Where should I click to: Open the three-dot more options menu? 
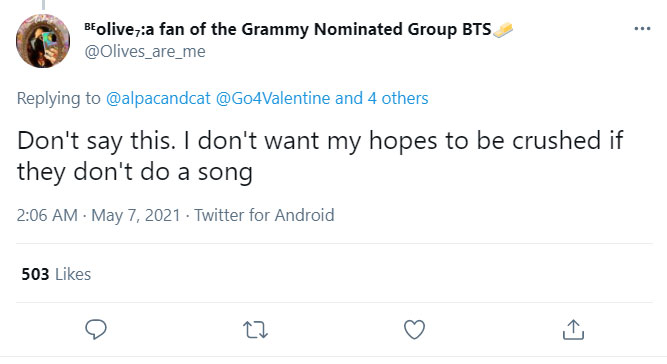pos(642,28)
